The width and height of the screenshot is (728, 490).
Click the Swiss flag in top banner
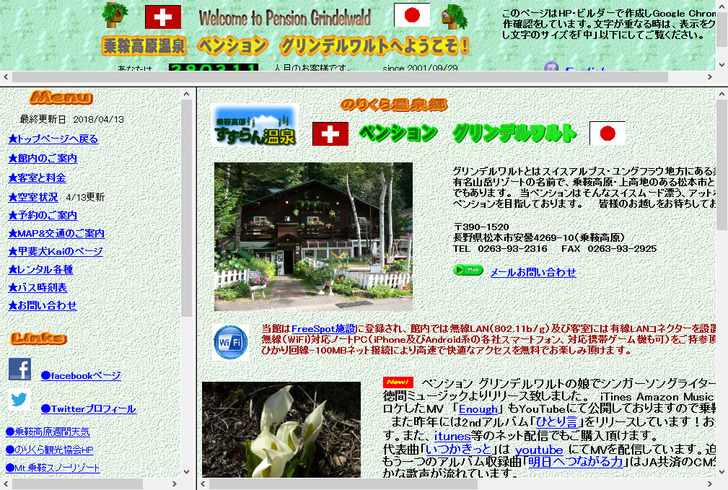(x=160, y=16)
